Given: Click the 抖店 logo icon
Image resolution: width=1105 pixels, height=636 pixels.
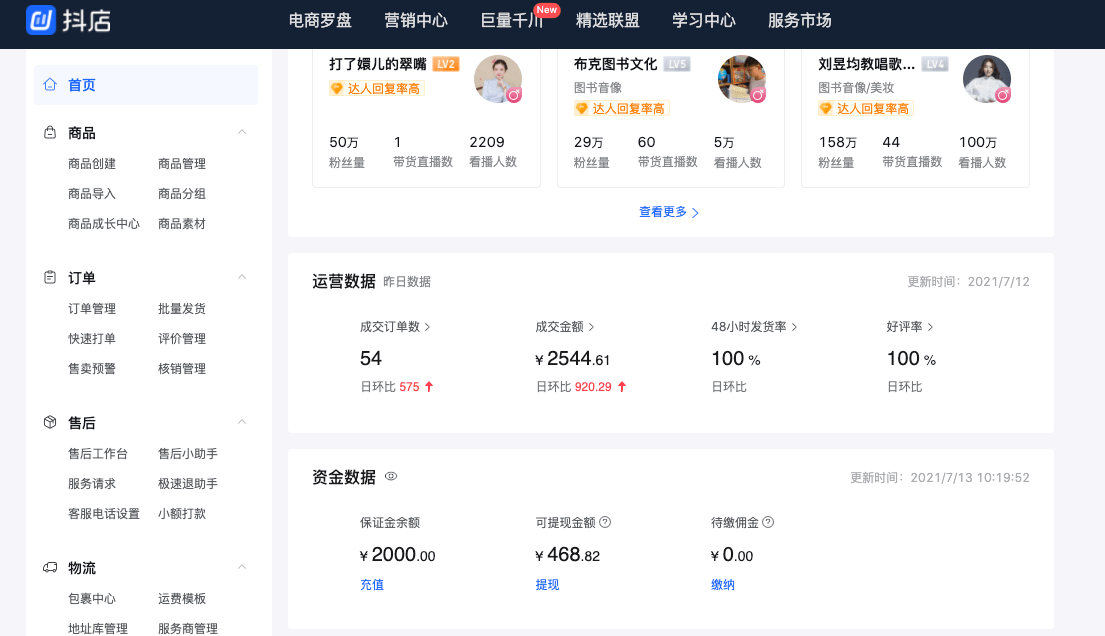Looking at the screenshot, I should (42, 20).
